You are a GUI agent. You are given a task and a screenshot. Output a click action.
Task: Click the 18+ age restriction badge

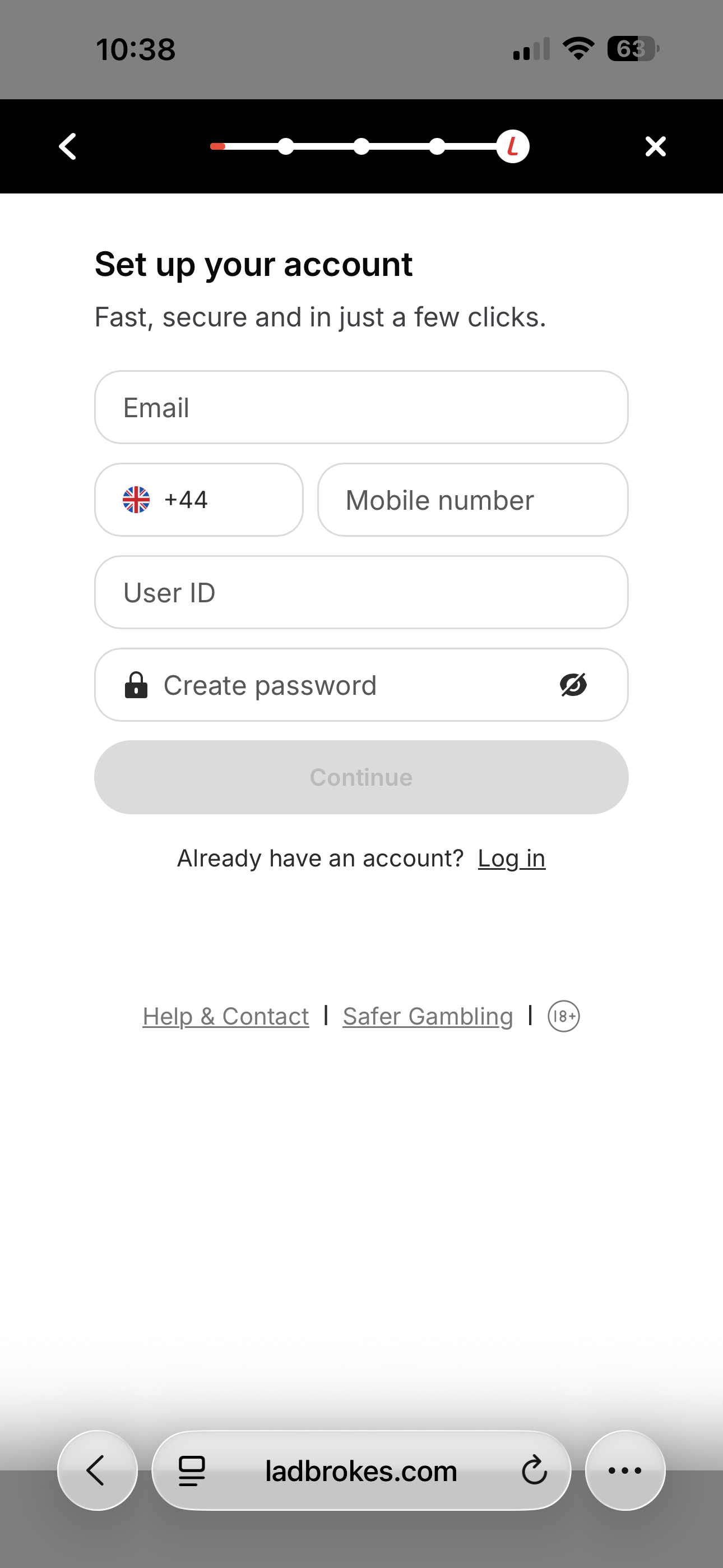564,1016
